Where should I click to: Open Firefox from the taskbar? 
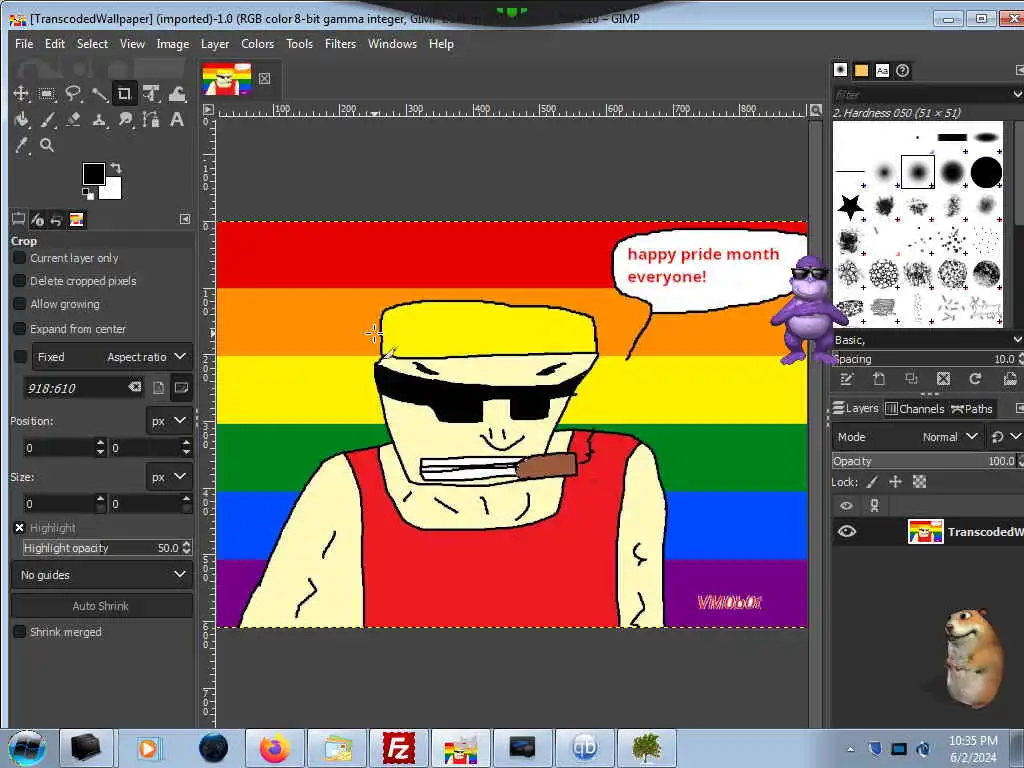(272, 748)
